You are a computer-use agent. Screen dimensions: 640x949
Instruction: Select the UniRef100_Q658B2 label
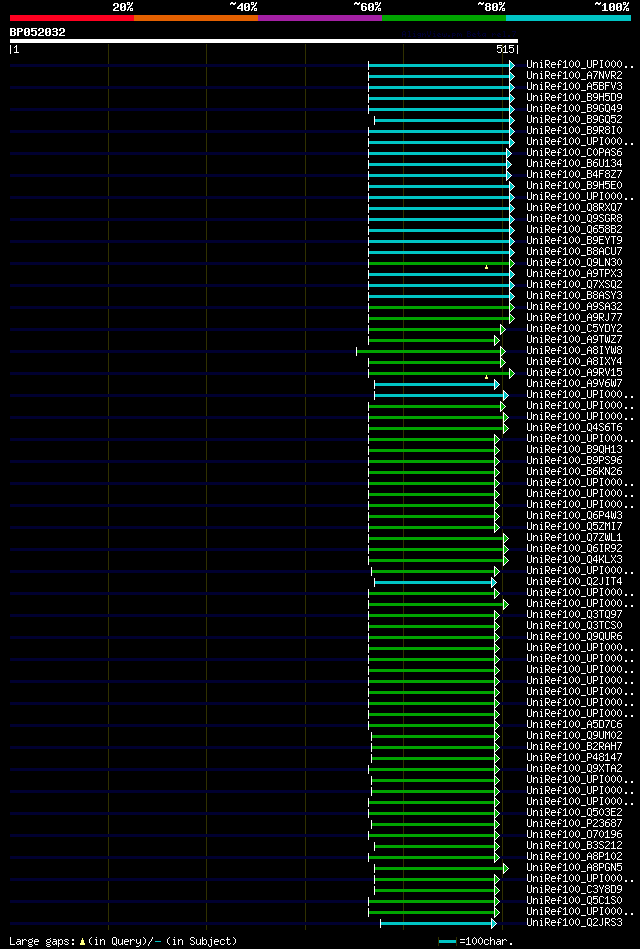(574, 229)
